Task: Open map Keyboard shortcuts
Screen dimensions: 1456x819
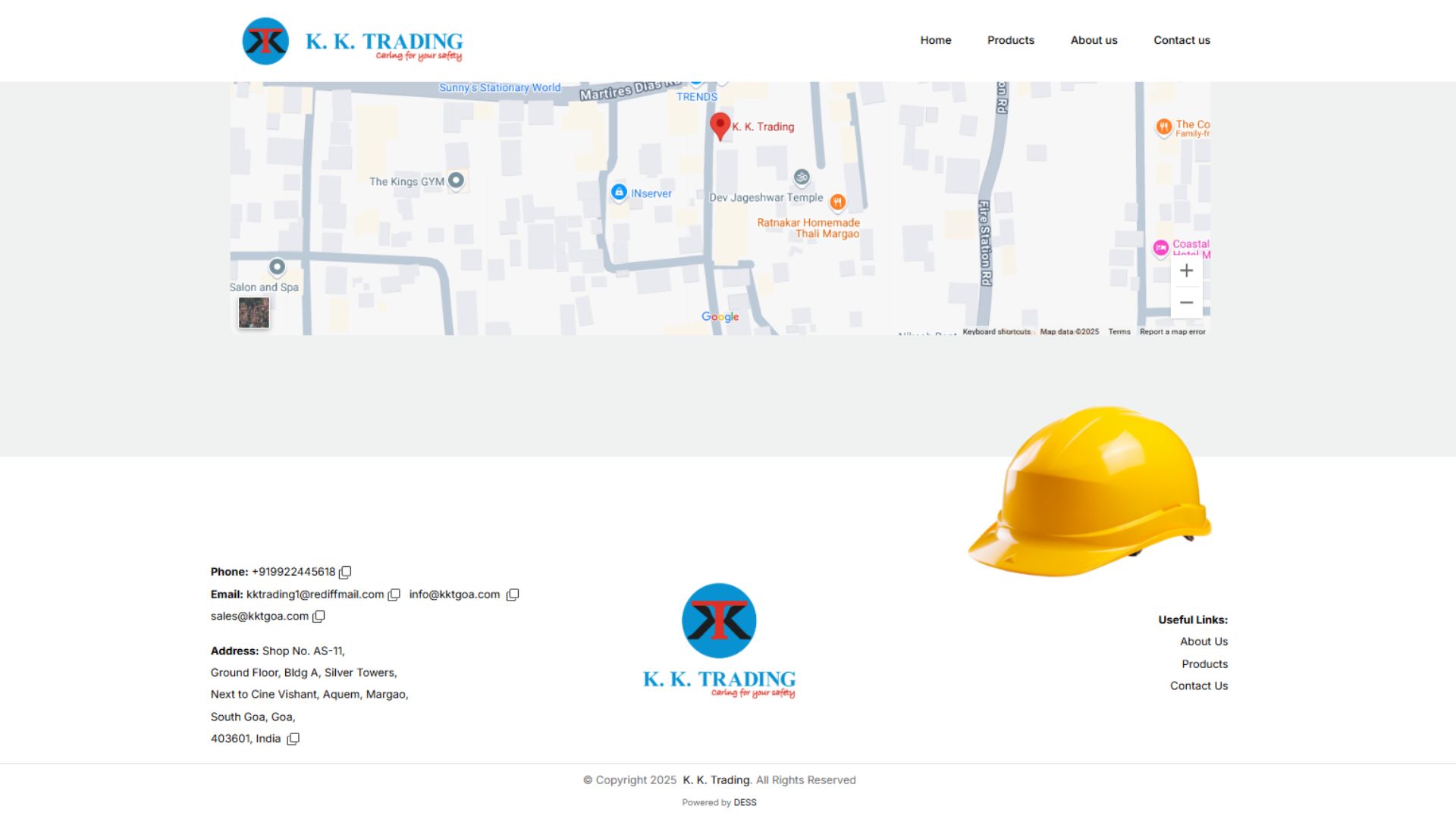Action: pyautogui.click(x=996, y=331)
